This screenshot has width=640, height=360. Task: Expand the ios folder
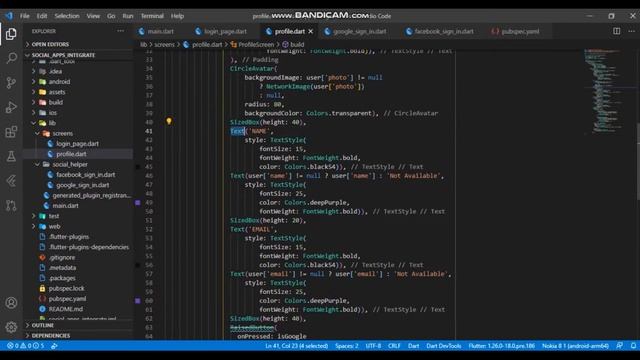(x=53, y=113)
